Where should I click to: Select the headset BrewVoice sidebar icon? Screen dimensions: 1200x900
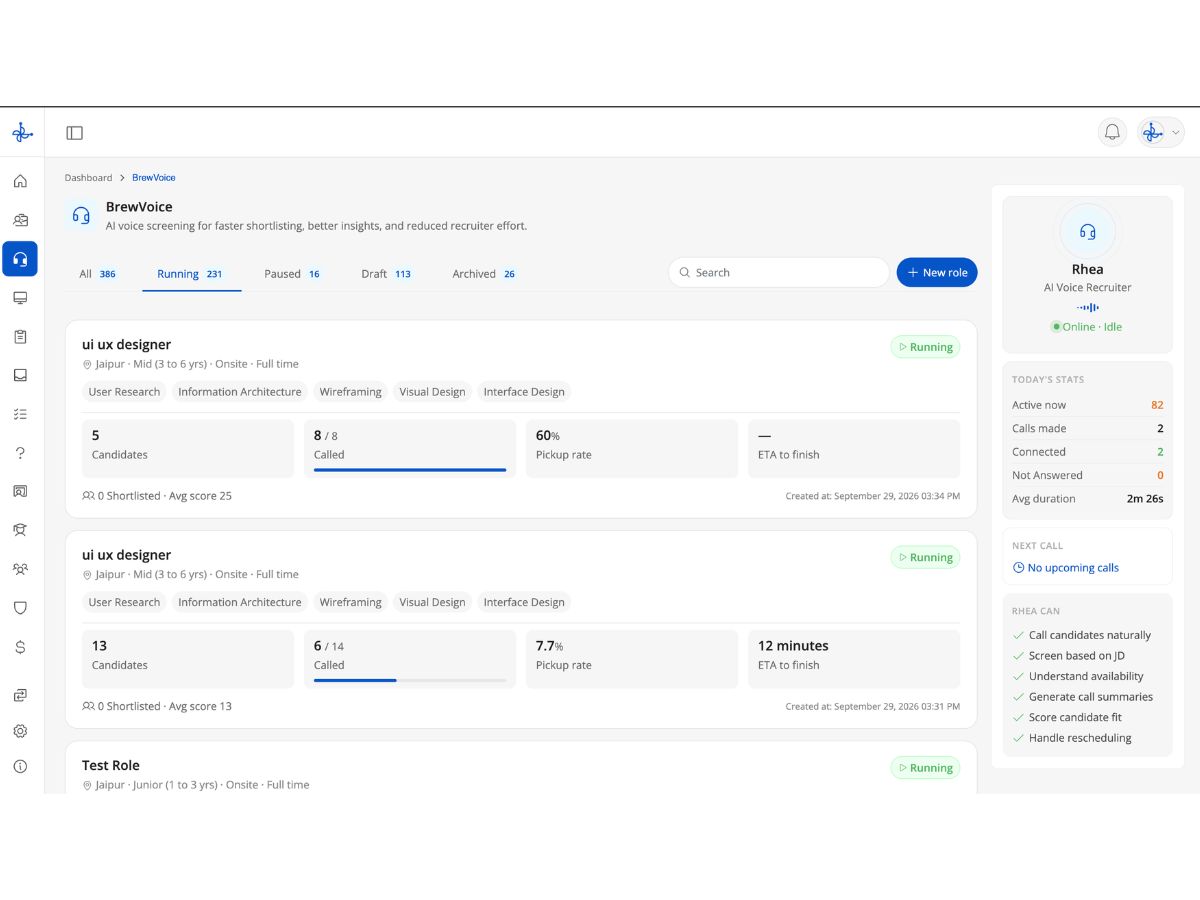[20, 259]
